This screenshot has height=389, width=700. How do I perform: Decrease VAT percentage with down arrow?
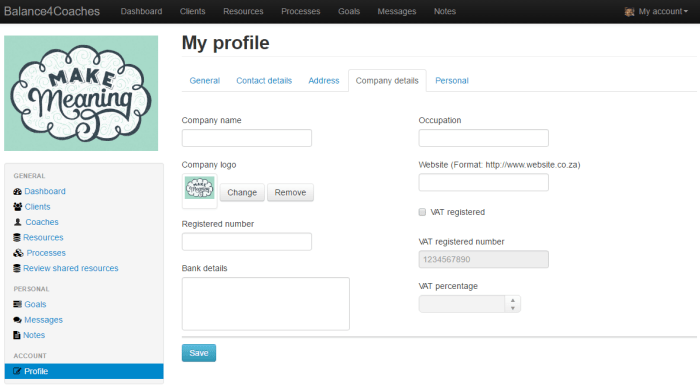[x=512, y=308]
